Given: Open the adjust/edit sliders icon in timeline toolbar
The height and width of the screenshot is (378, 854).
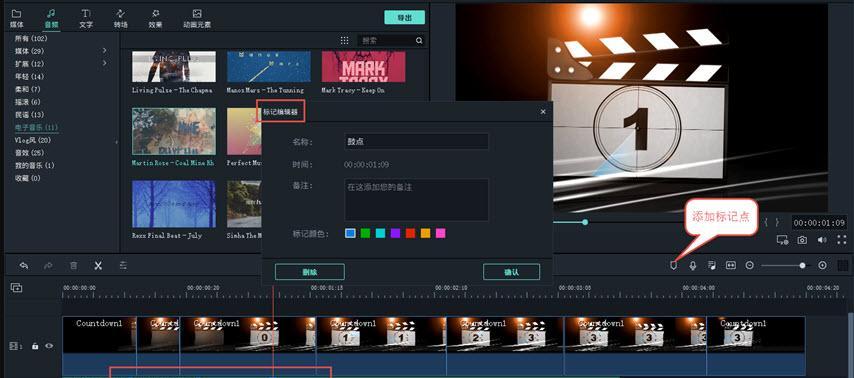Looking at the screenshot, I should [124, 265].
